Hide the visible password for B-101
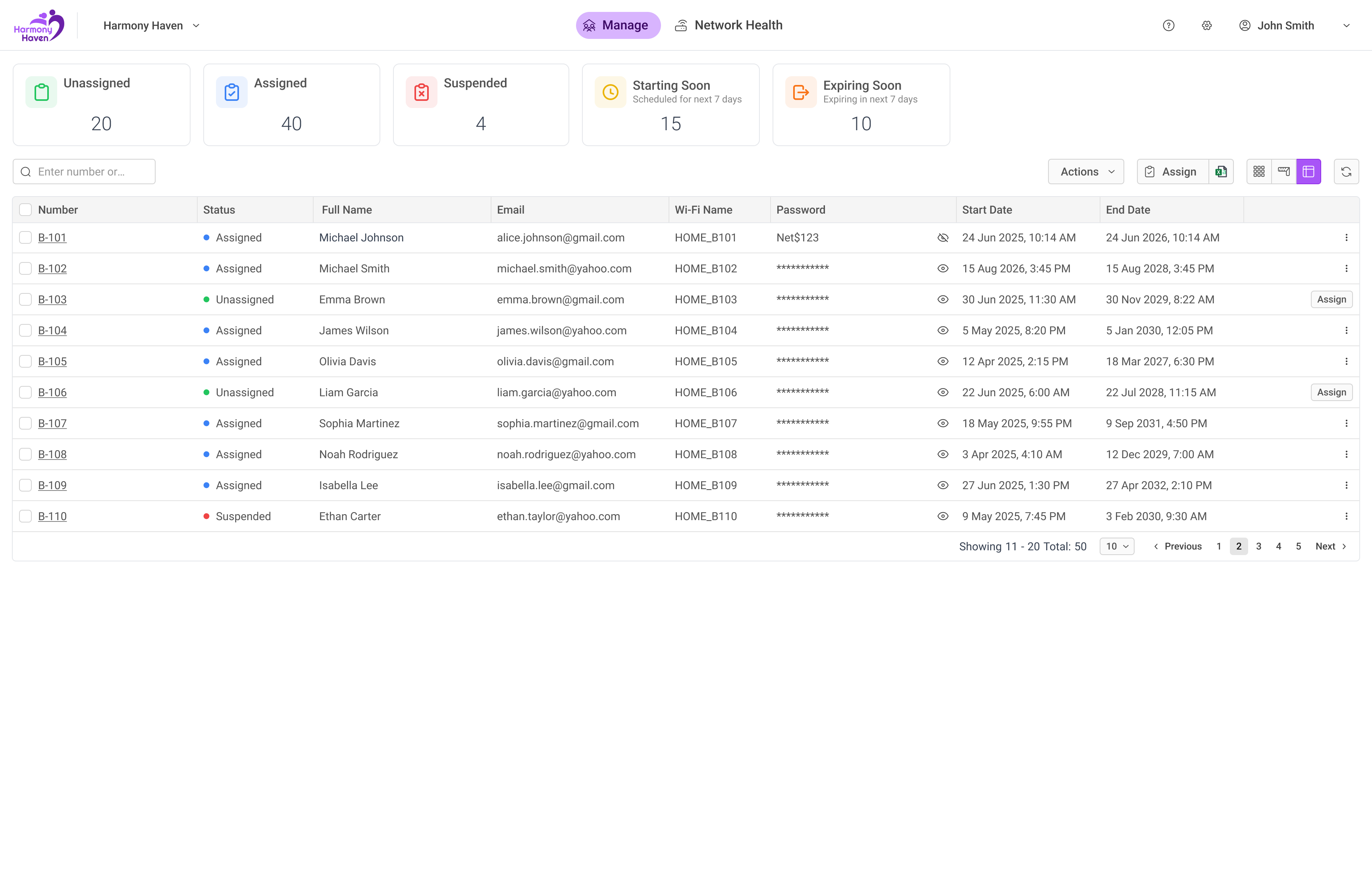Image resolution: width=1372 pixels, height=887 pixels. [x=942, y=238]
